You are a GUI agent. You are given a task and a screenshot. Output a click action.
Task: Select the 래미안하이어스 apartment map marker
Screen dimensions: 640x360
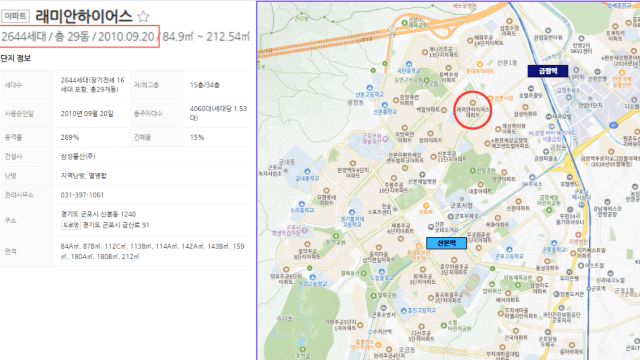coord(473,103)
